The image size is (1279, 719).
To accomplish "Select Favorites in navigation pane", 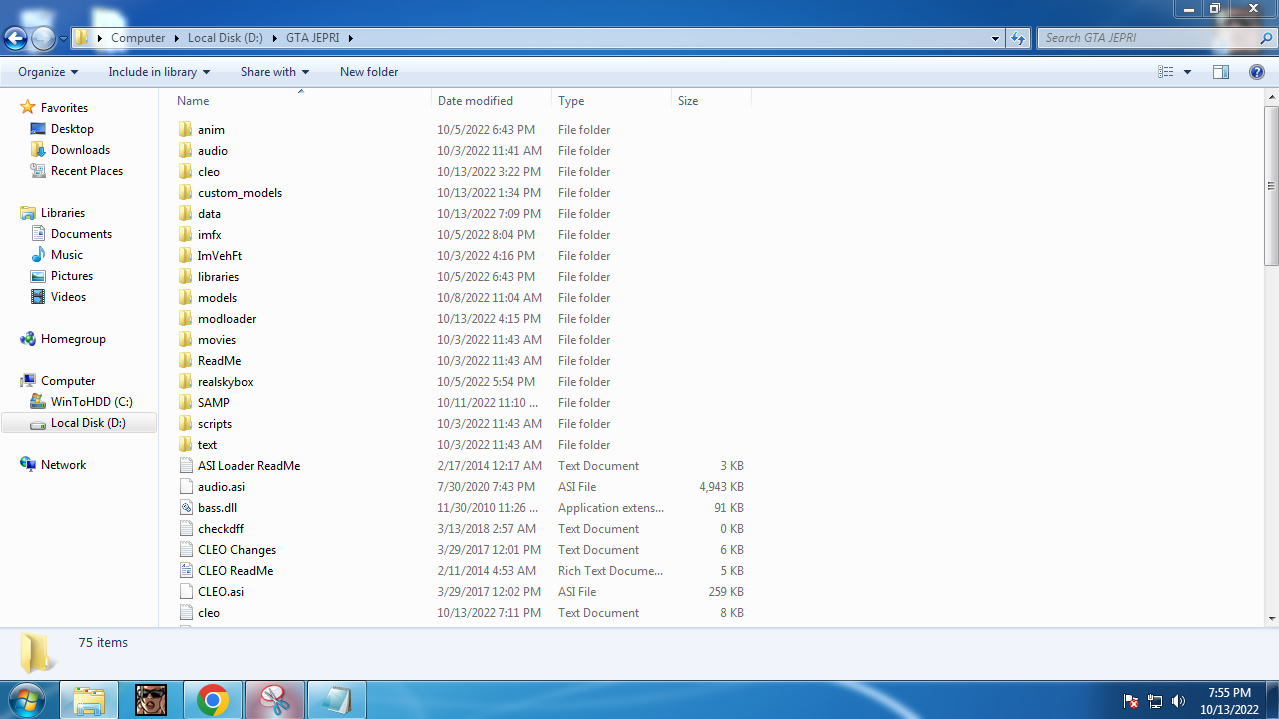I will pyautogui.click(x=64, y=108).
